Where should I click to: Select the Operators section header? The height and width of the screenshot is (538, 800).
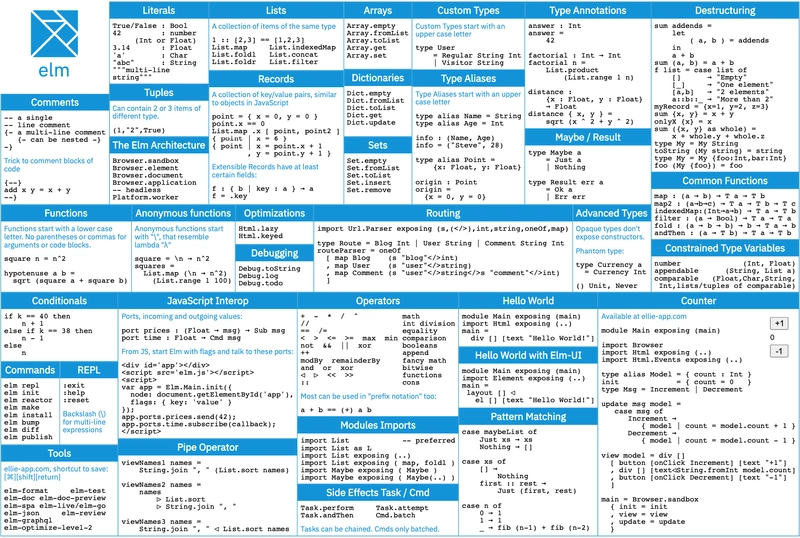[x=378, y=301]
